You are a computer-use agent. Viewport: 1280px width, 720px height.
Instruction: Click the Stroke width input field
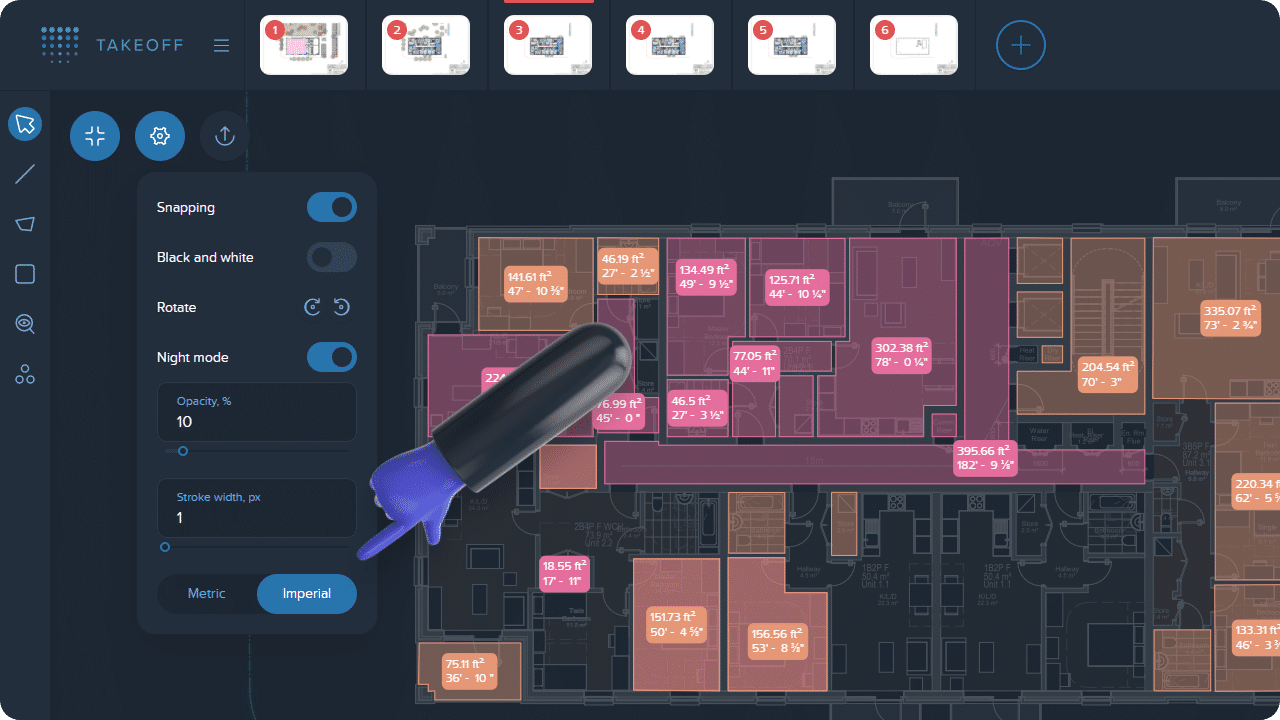[257, 508]
